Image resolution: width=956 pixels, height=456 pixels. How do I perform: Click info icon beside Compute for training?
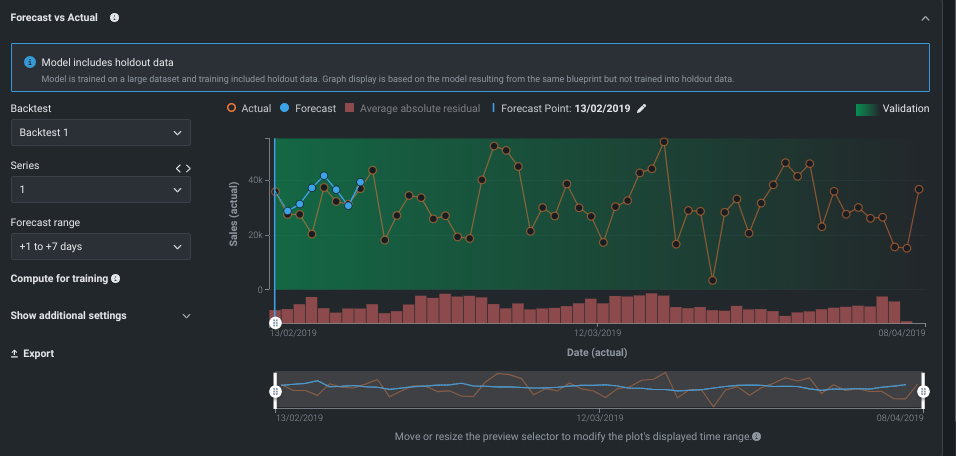[116, 278]
